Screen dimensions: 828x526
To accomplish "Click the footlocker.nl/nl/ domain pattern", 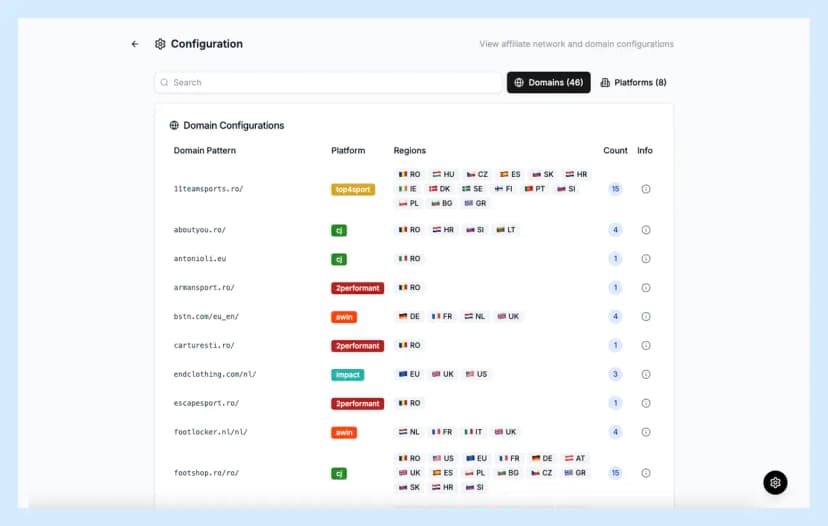I will 210,433.
